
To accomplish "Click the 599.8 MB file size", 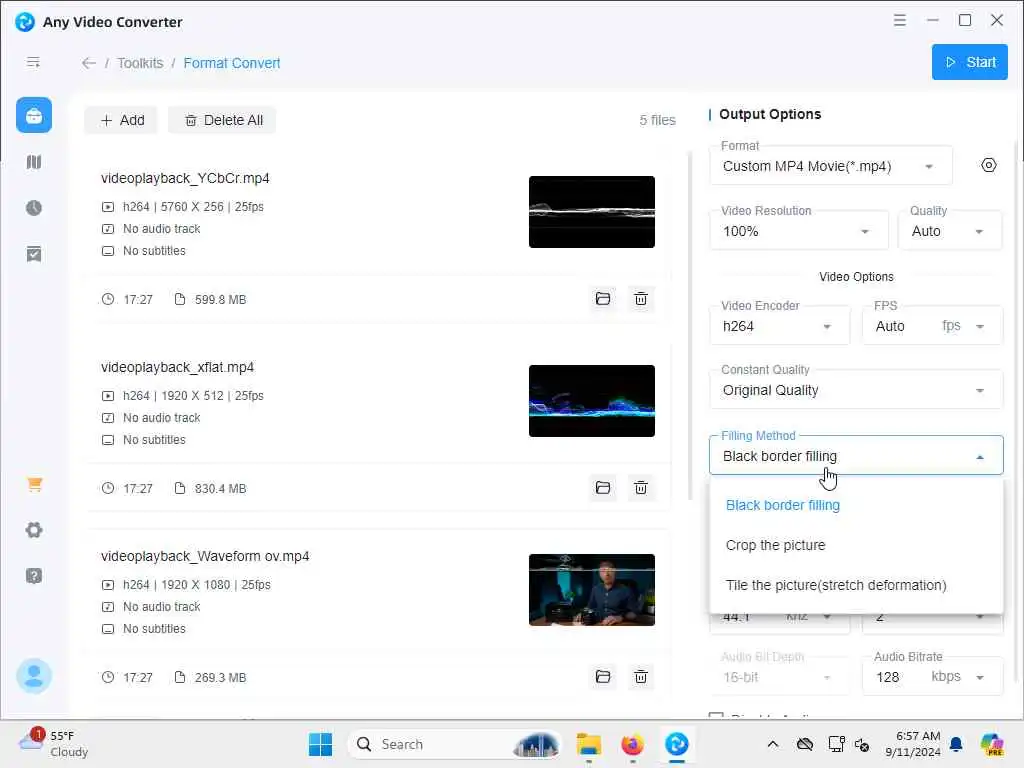I will 220,300.
